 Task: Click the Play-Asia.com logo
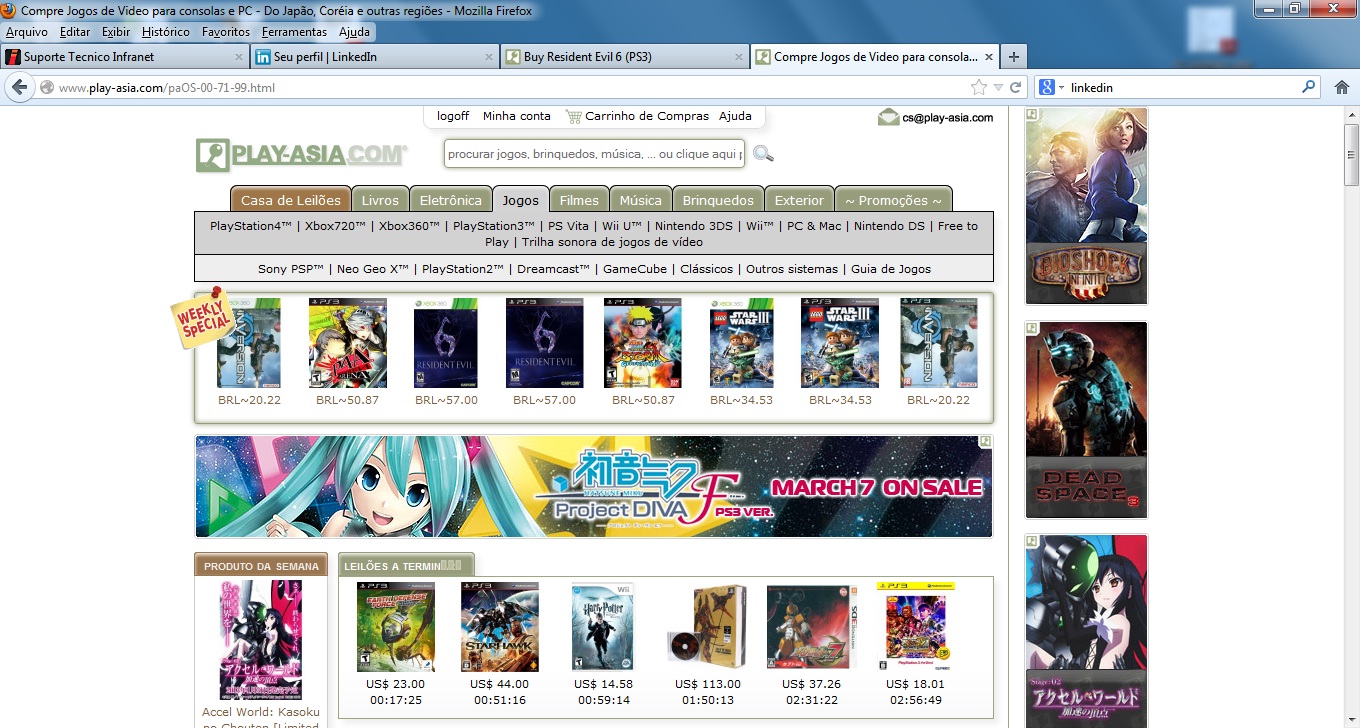[301, 155]
